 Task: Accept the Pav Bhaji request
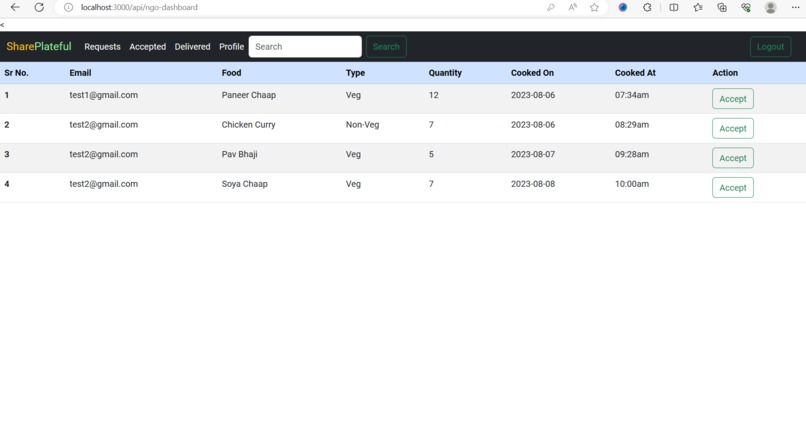pyautogui.click(x=732, y=158)
